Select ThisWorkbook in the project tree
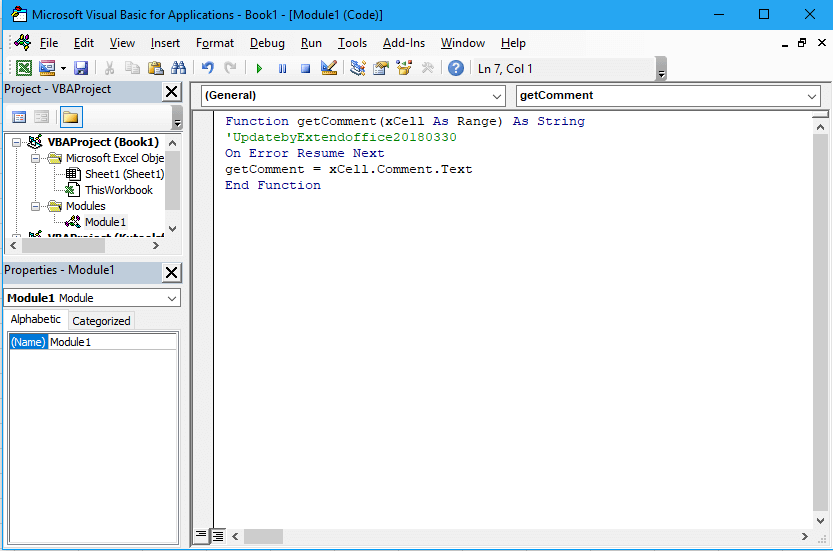 [x=118, y=190]
